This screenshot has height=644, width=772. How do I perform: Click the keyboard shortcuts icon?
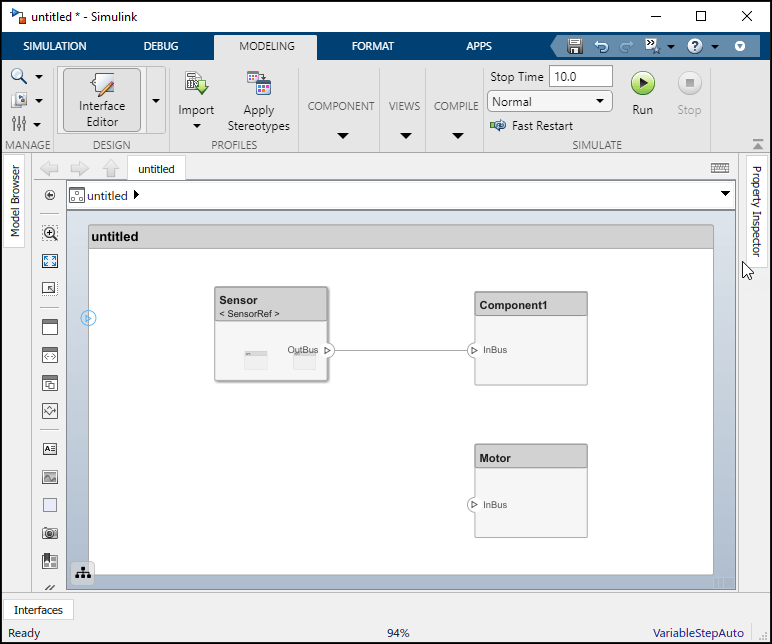tap(720, 168)
